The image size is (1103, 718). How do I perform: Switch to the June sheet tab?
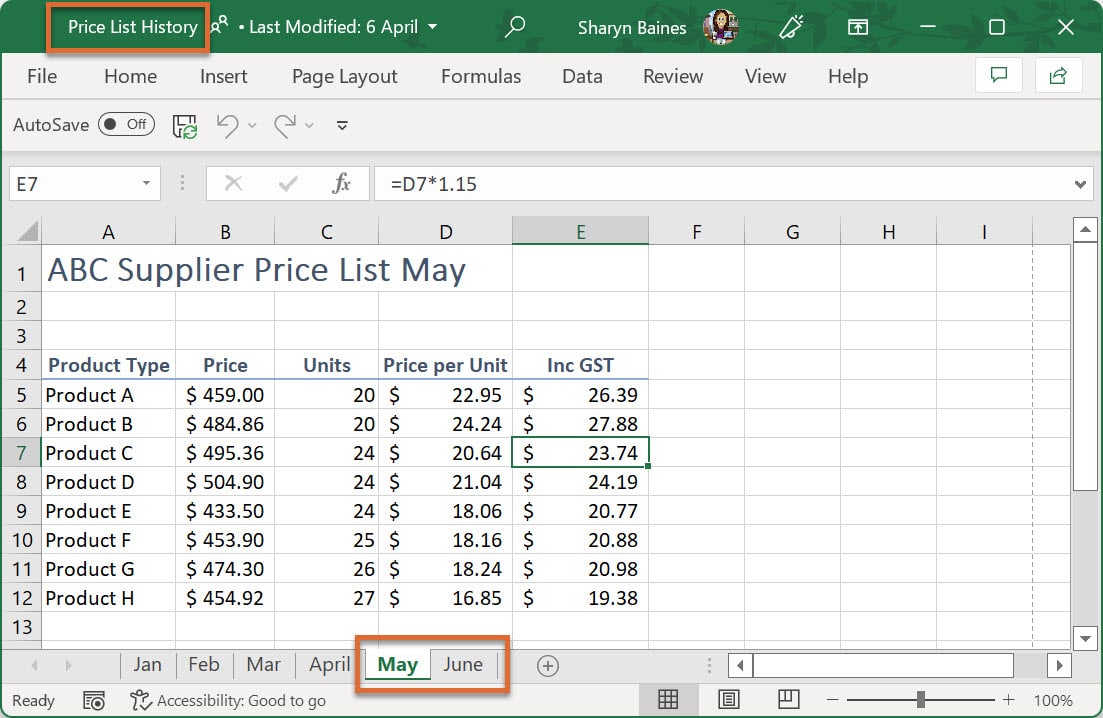pos(462,665)
